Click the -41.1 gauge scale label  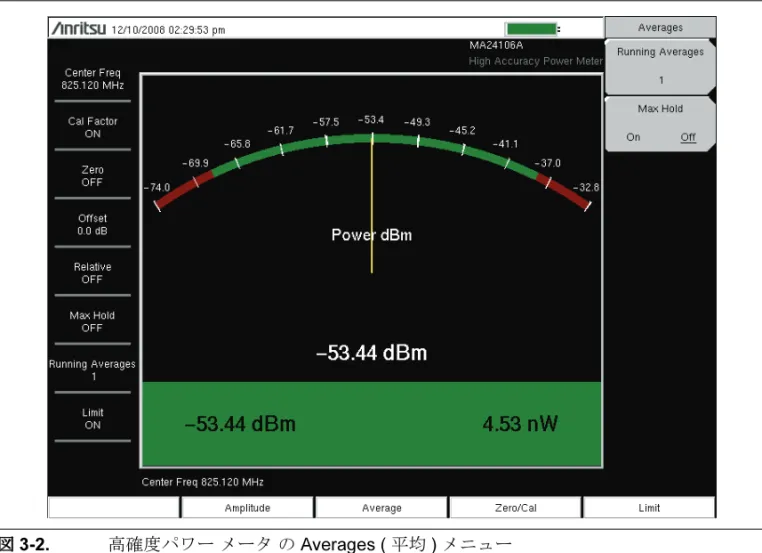click(x=505, y=144)
